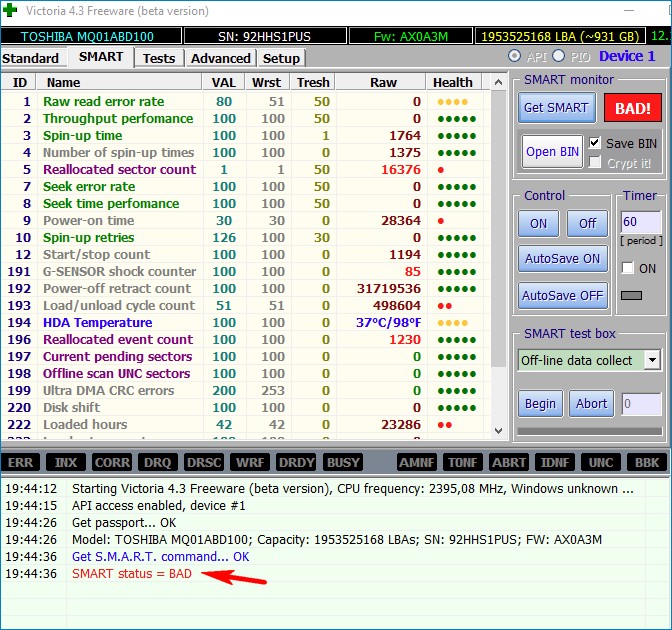The height and width of the screenshot is (630, 672).
Task: Enable the timer ON checkbox
Action: pos(627,268)
